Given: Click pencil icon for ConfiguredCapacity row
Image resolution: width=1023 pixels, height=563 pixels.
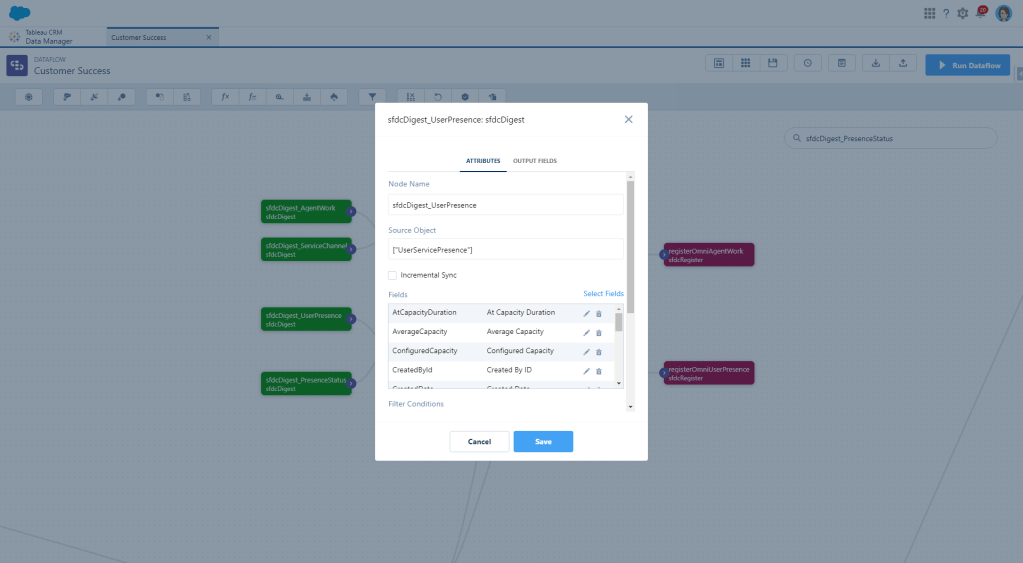Looking at the screenshot, I should 587,352.
